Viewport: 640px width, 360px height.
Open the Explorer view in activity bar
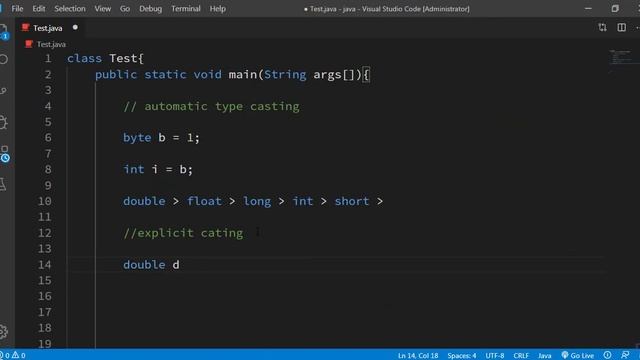point(4,32)
